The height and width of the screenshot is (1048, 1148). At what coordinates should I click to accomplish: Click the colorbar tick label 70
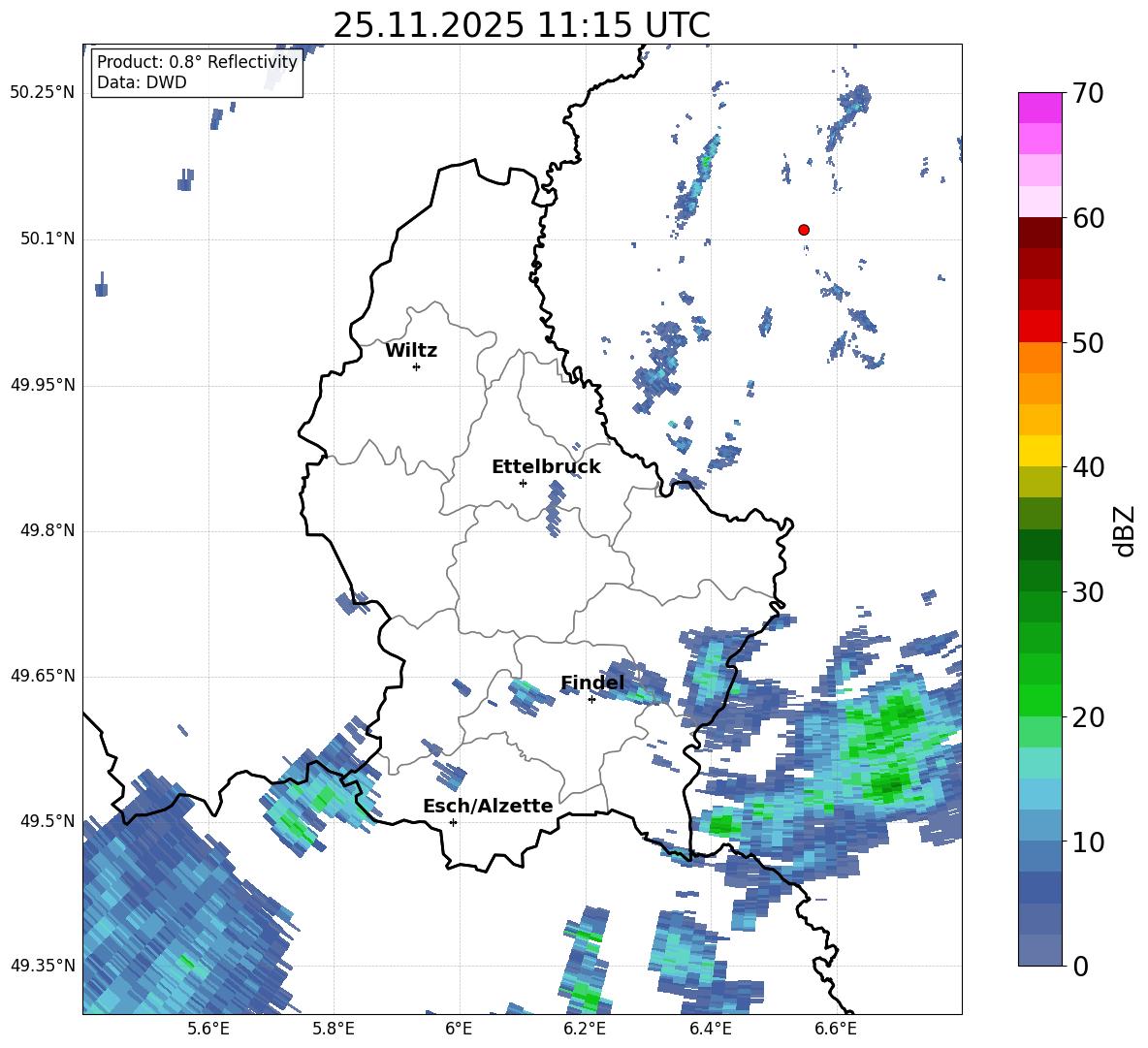coord(1088,93)
